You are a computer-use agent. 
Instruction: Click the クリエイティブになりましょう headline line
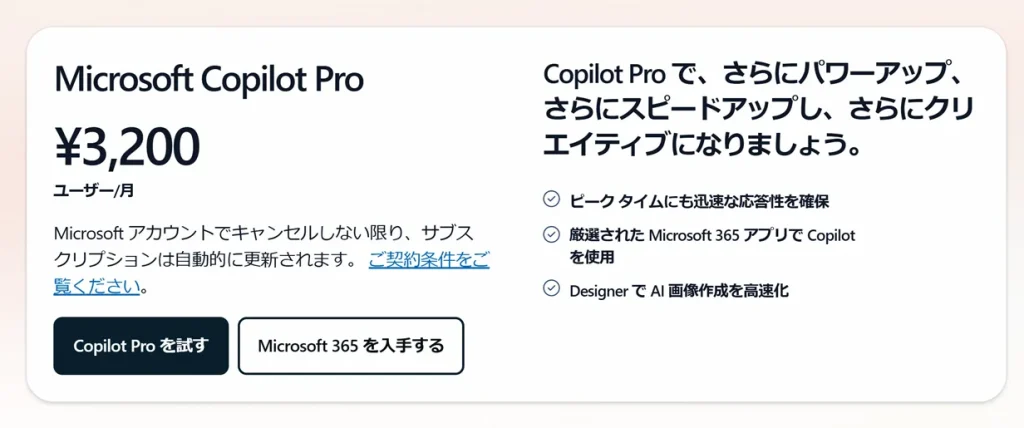pyautogui.click(x=700, y=143)
